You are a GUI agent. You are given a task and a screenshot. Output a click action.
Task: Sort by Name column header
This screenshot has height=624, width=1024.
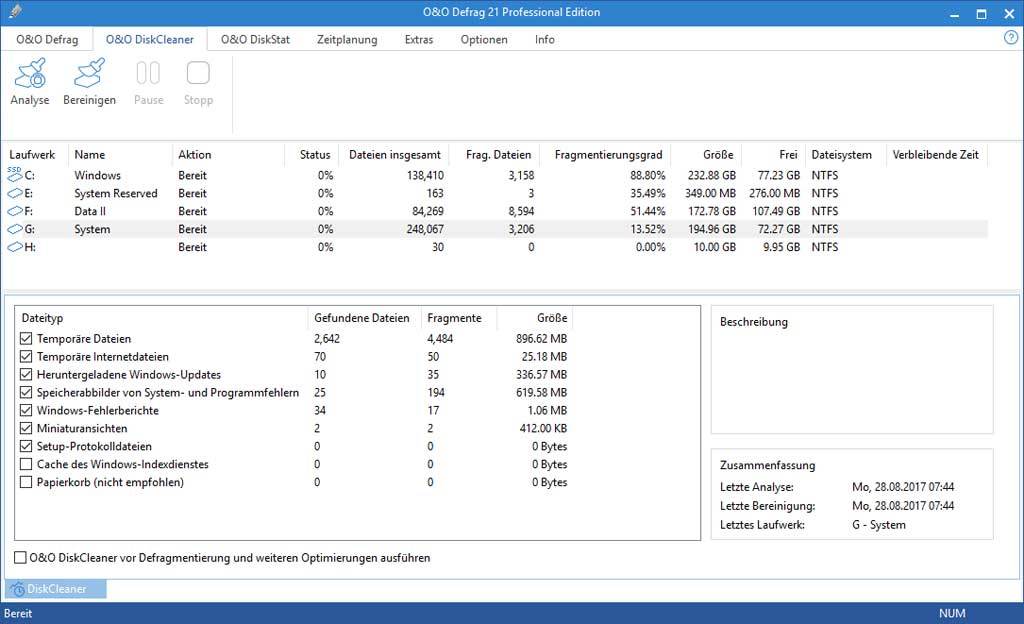89,155
